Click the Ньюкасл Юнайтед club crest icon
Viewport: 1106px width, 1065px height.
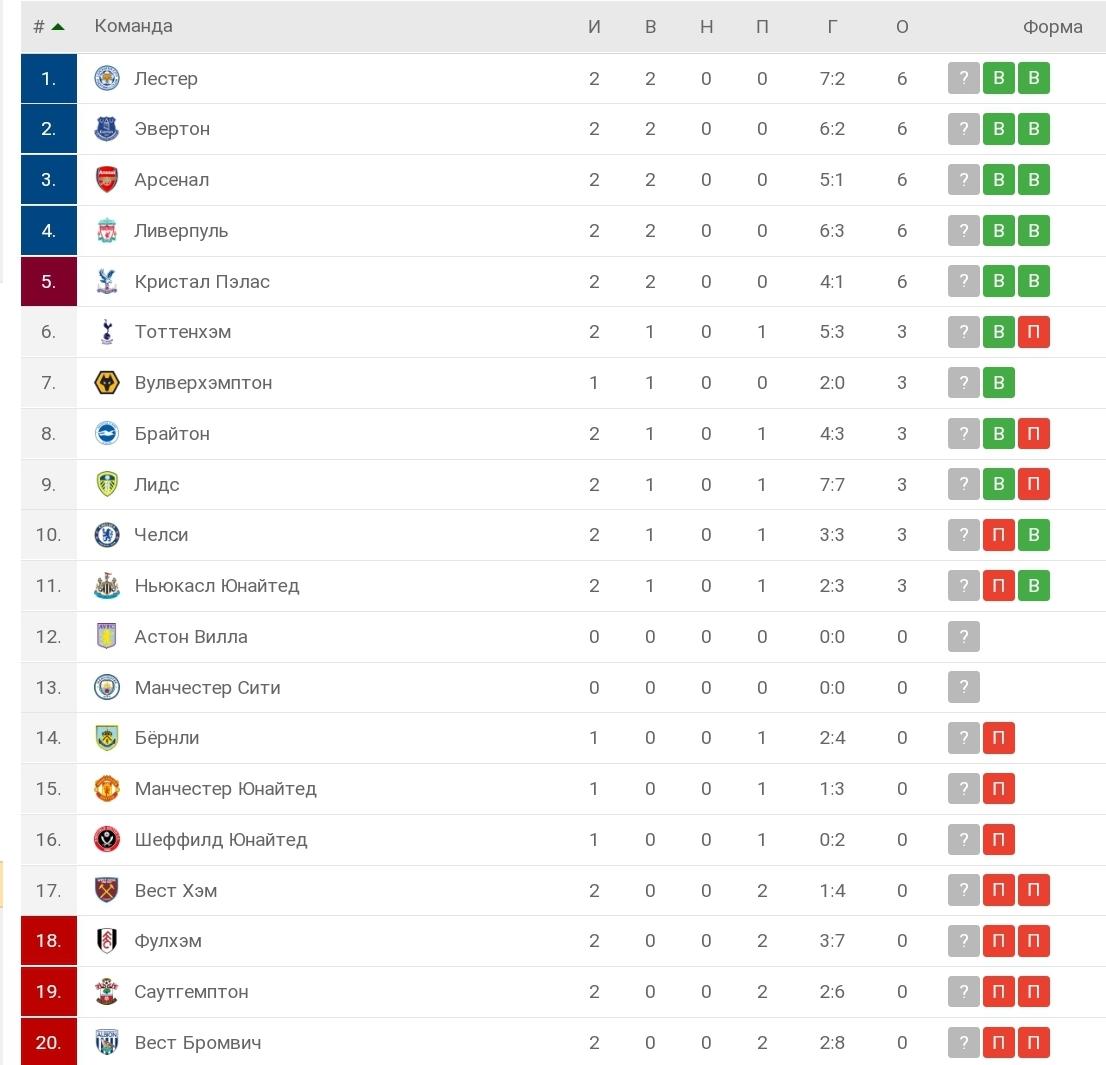(107, 585)
